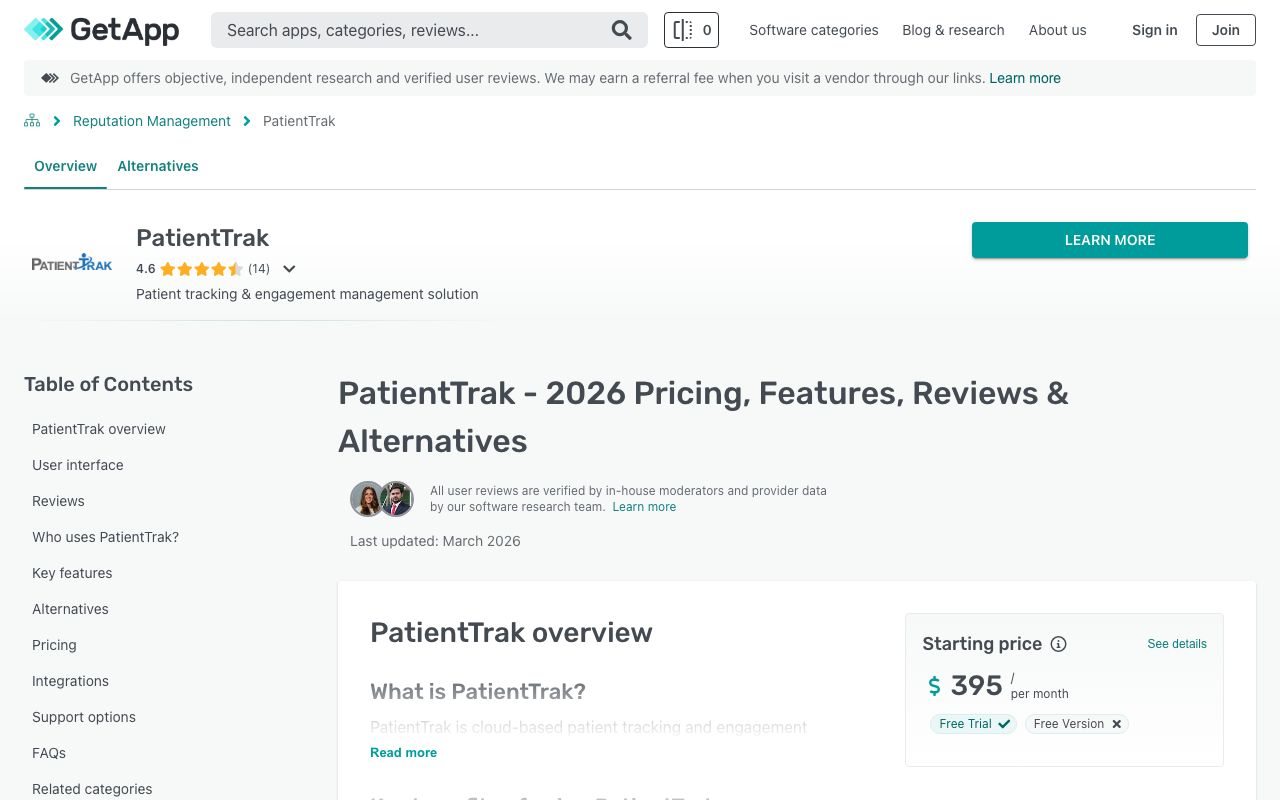Image resolution: width=1280 pixels, height=800 pixels.
Task: Click the (14) reviews count
Action: (x=259, y=269)
